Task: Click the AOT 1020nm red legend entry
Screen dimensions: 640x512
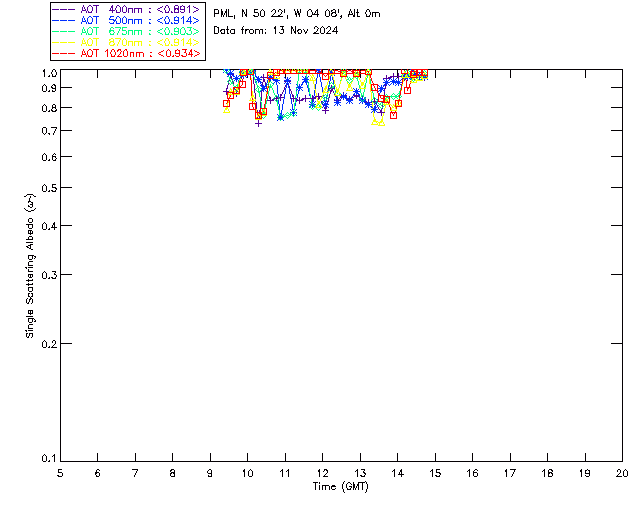Action: (x=126, y=53)
